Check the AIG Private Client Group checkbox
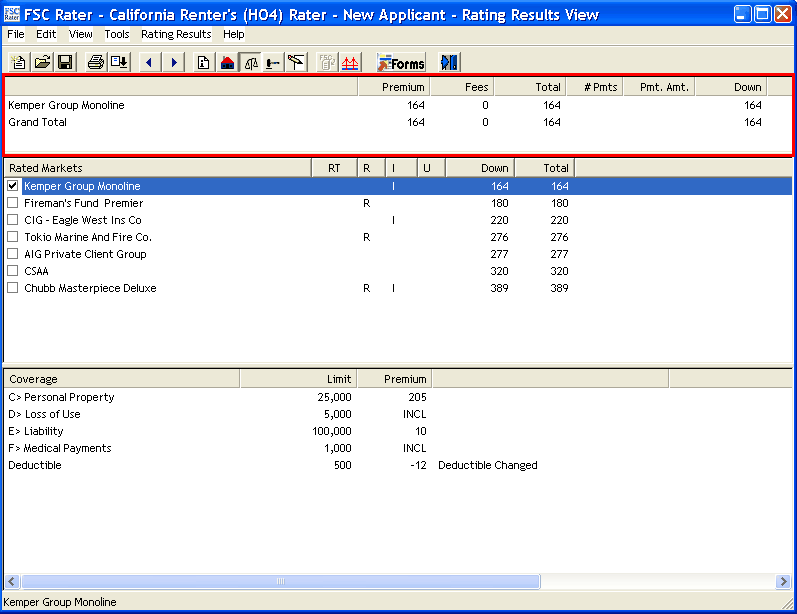Viewport: 797px width, 614px height. [13, 254]
